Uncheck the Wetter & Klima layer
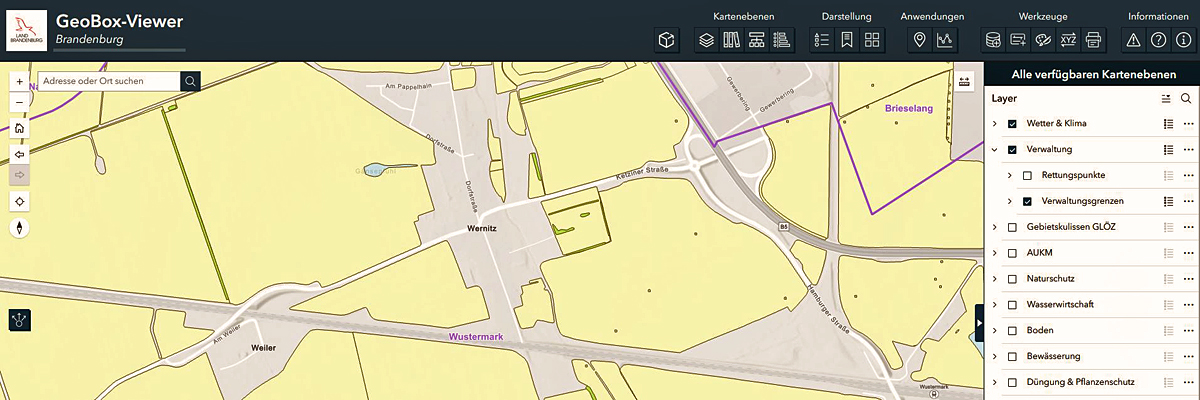The width and height of the screenshot is (1200, 400). (1013, 124)
